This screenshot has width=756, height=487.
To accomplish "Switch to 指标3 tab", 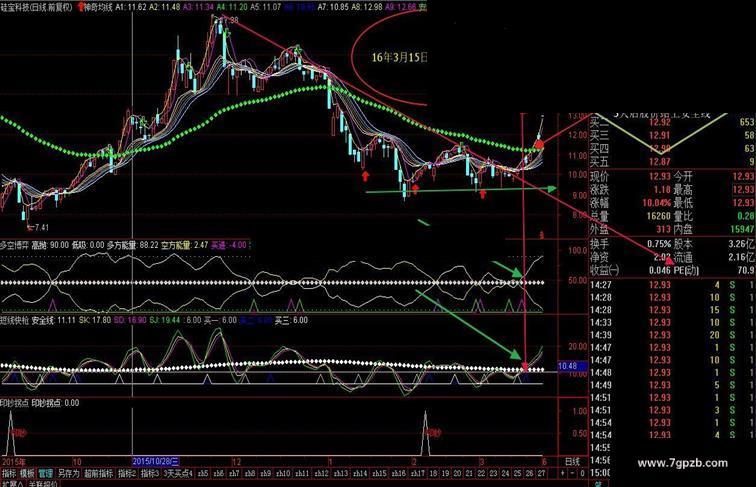I will 150,473.
